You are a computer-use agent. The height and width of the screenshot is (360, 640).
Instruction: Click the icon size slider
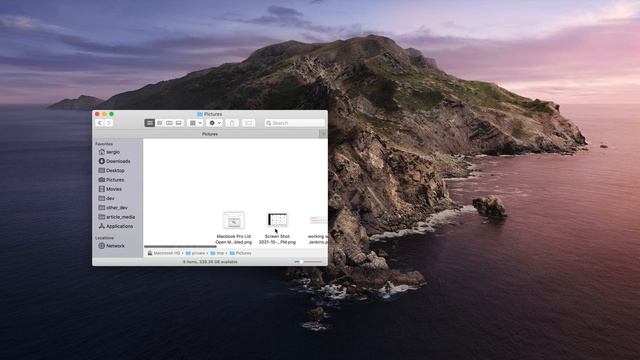(308, 262)
